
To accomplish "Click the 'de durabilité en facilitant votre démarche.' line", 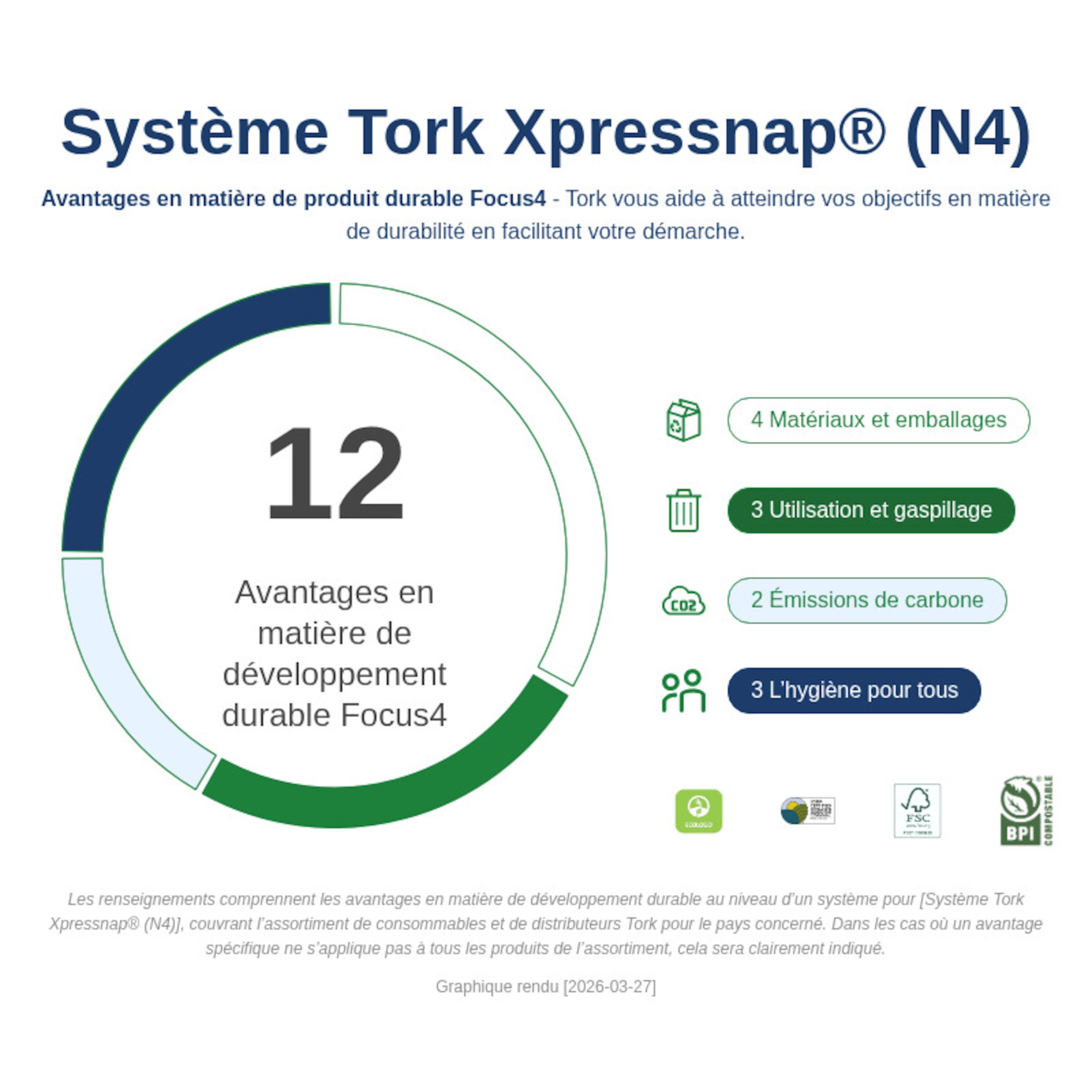I will pos(546,231).
